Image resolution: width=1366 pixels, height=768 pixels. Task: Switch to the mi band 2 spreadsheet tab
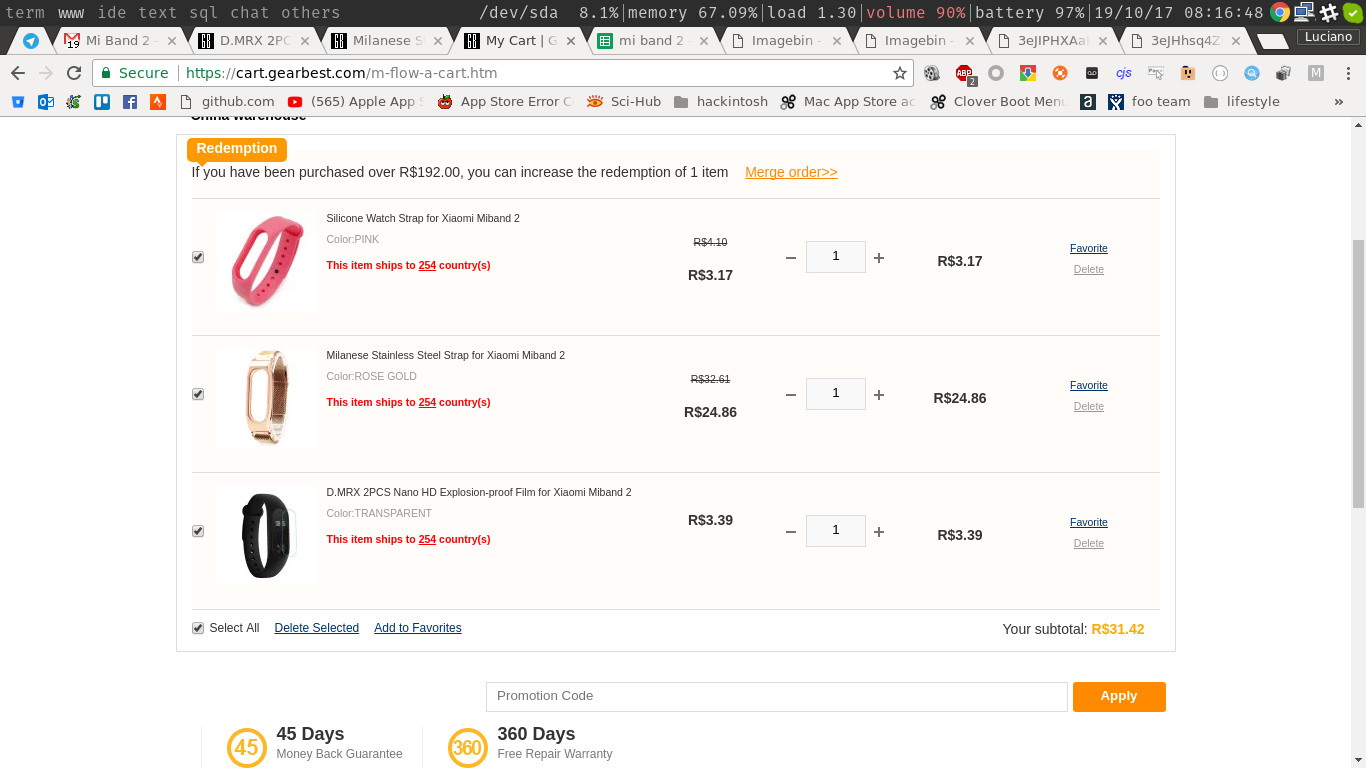[x=654, y=41]
